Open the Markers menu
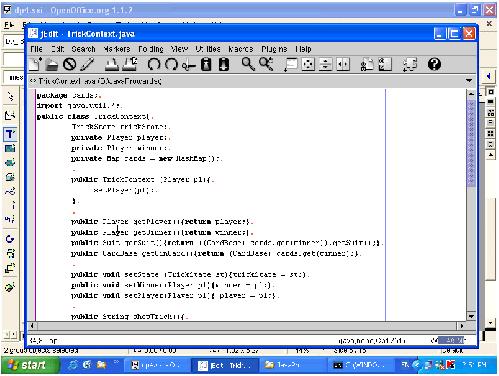 [x=117, y=49]
